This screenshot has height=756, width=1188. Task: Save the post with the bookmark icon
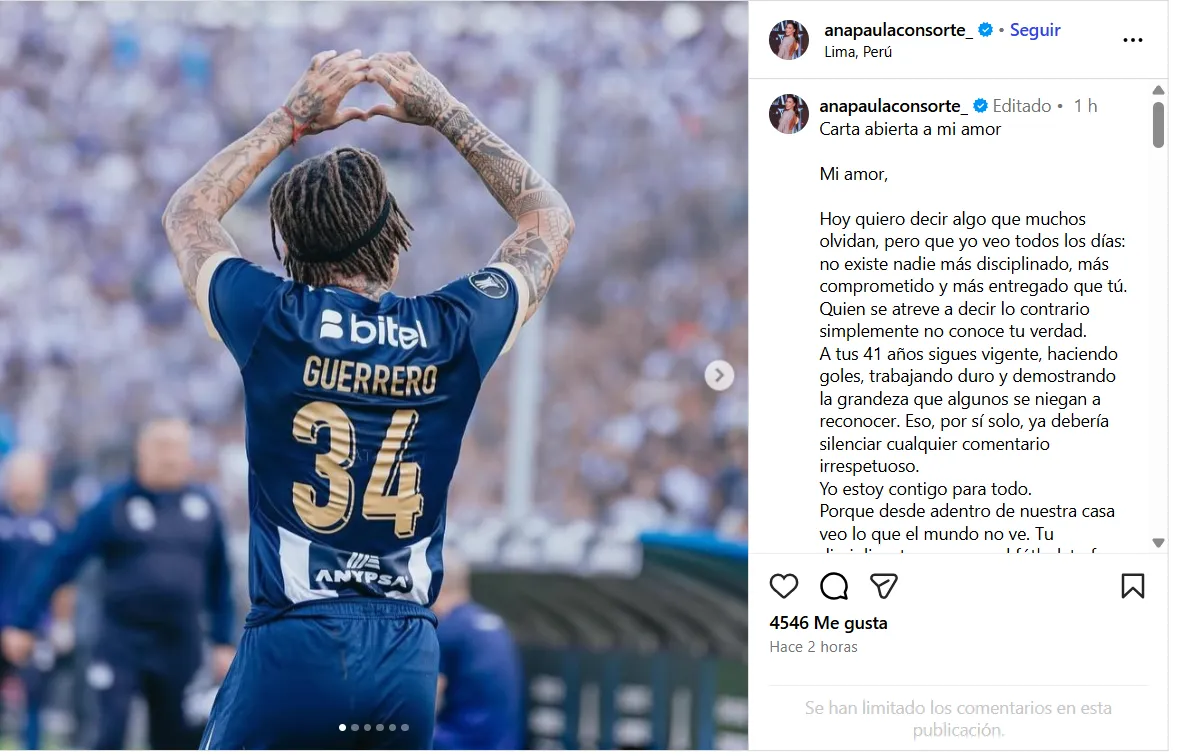pos(1133,586)
